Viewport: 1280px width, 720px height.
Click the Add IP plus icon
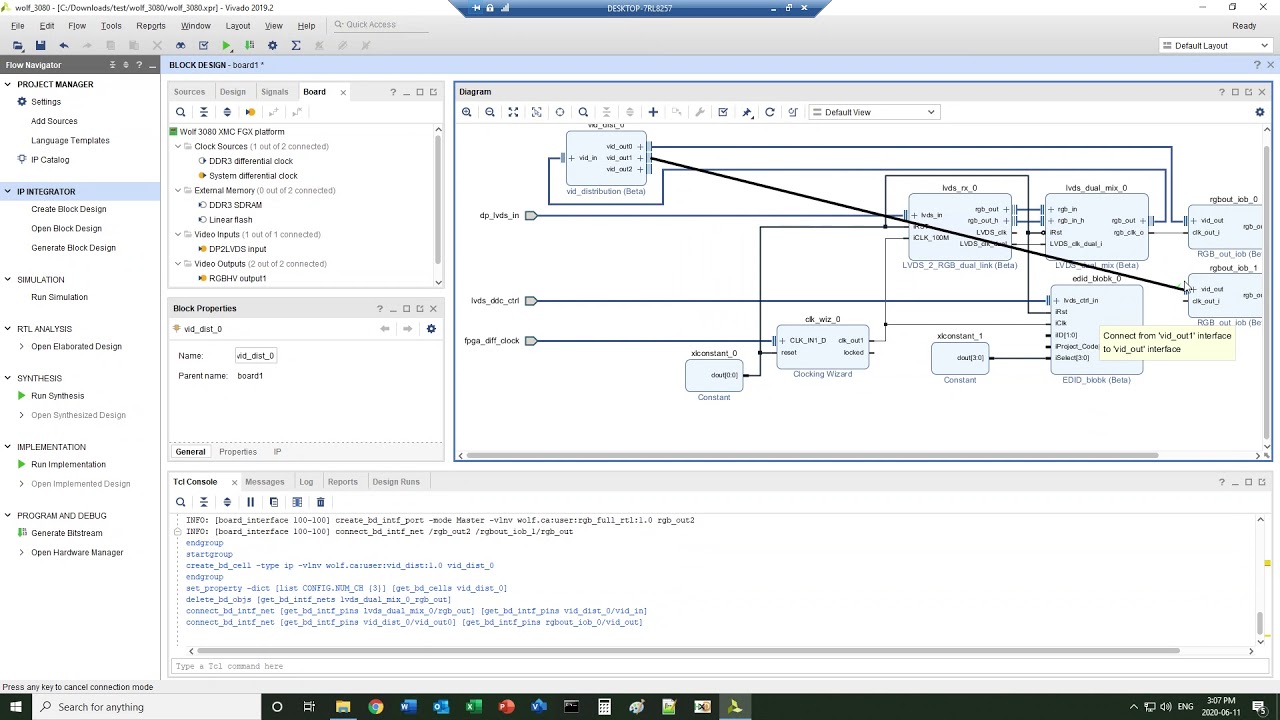[653, 112]
